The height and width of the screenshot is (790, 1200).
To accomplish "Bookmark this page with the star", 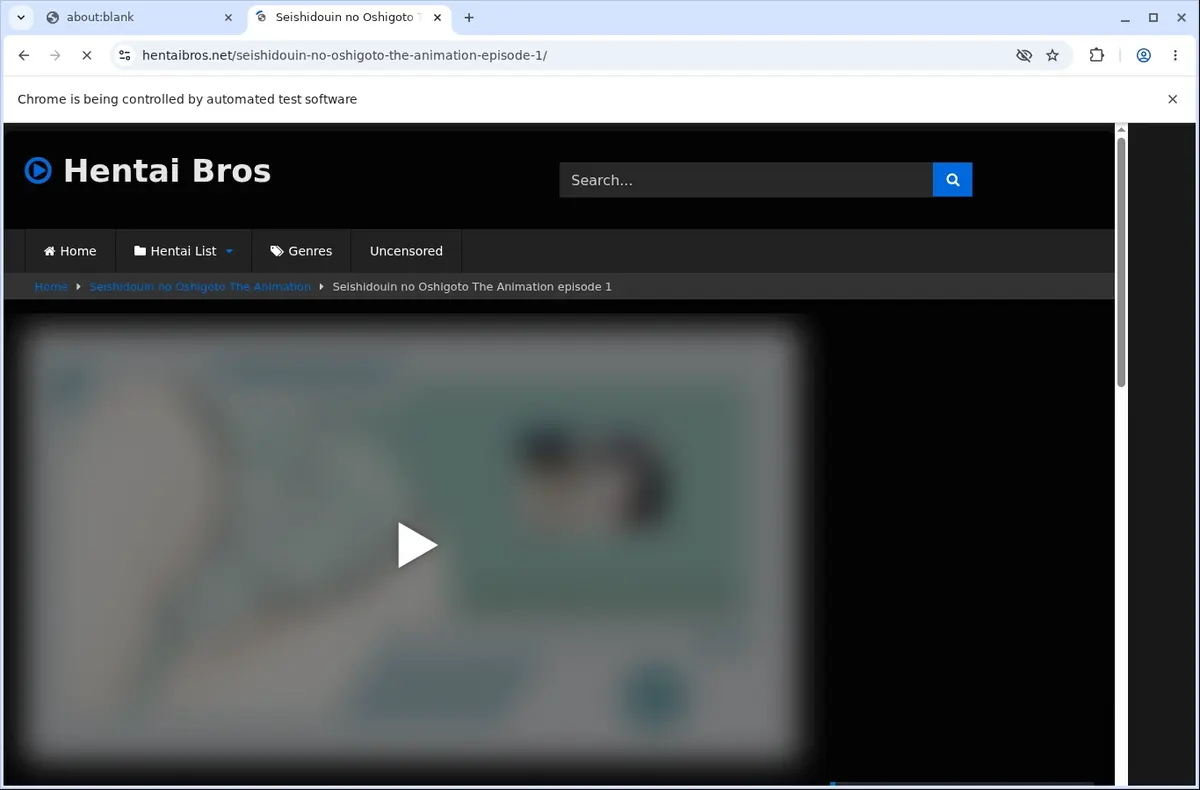I will 1053,55.
